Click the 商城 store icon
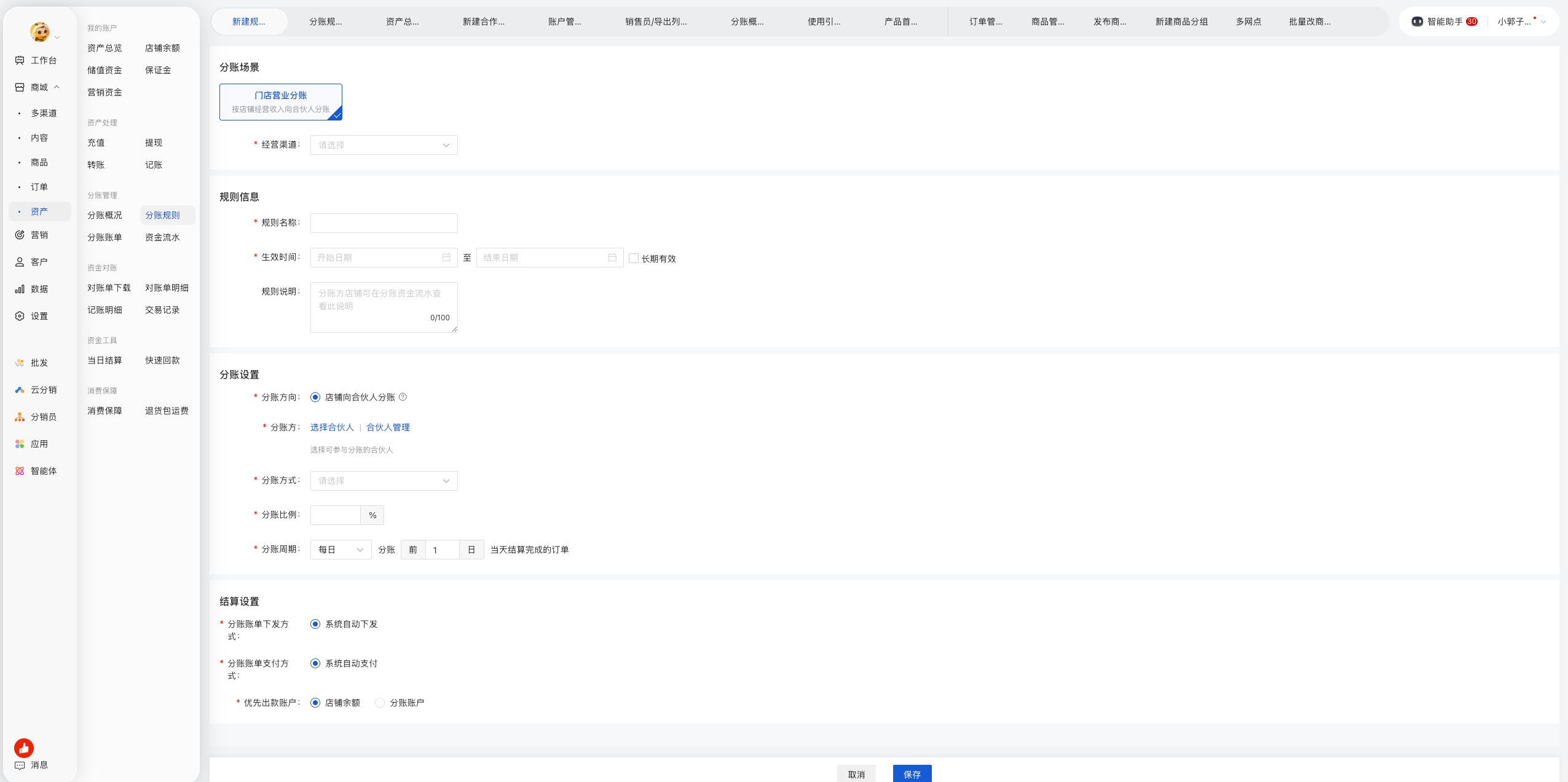The height and width of the screenshot is (782, 1568). (20, 87)
